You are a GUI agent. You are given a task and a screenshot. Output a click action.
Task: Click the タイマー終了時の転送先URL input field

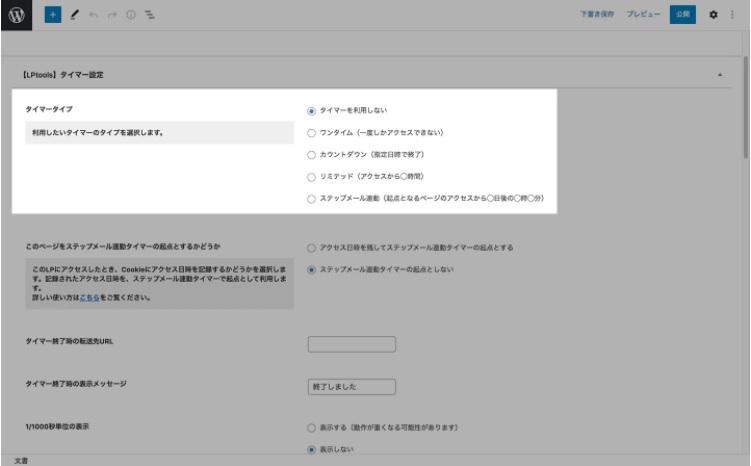point(352,344)
